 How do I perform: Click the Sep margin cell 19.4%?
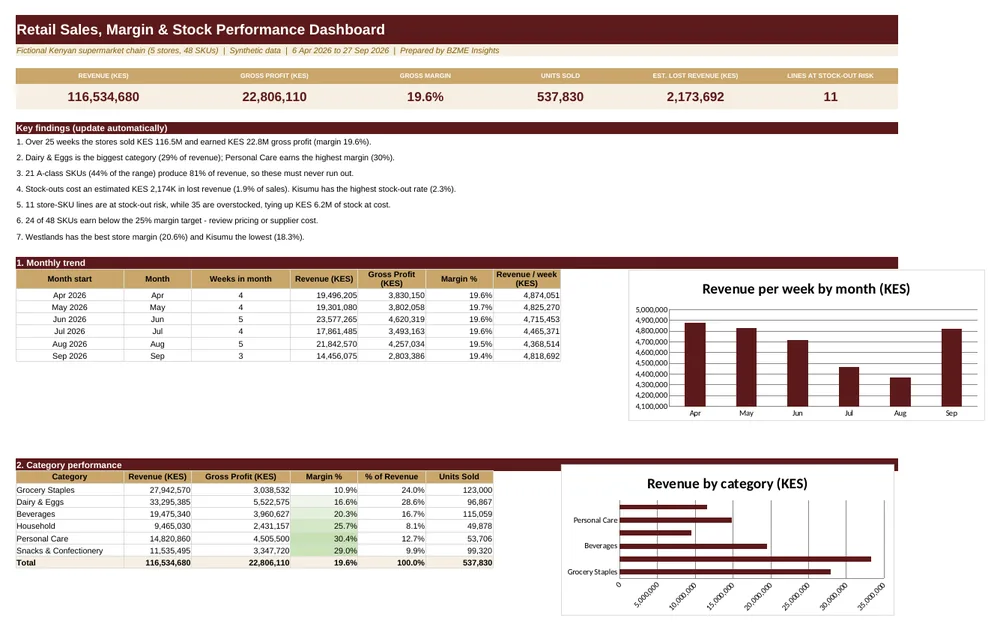click(x=459, y=356)
